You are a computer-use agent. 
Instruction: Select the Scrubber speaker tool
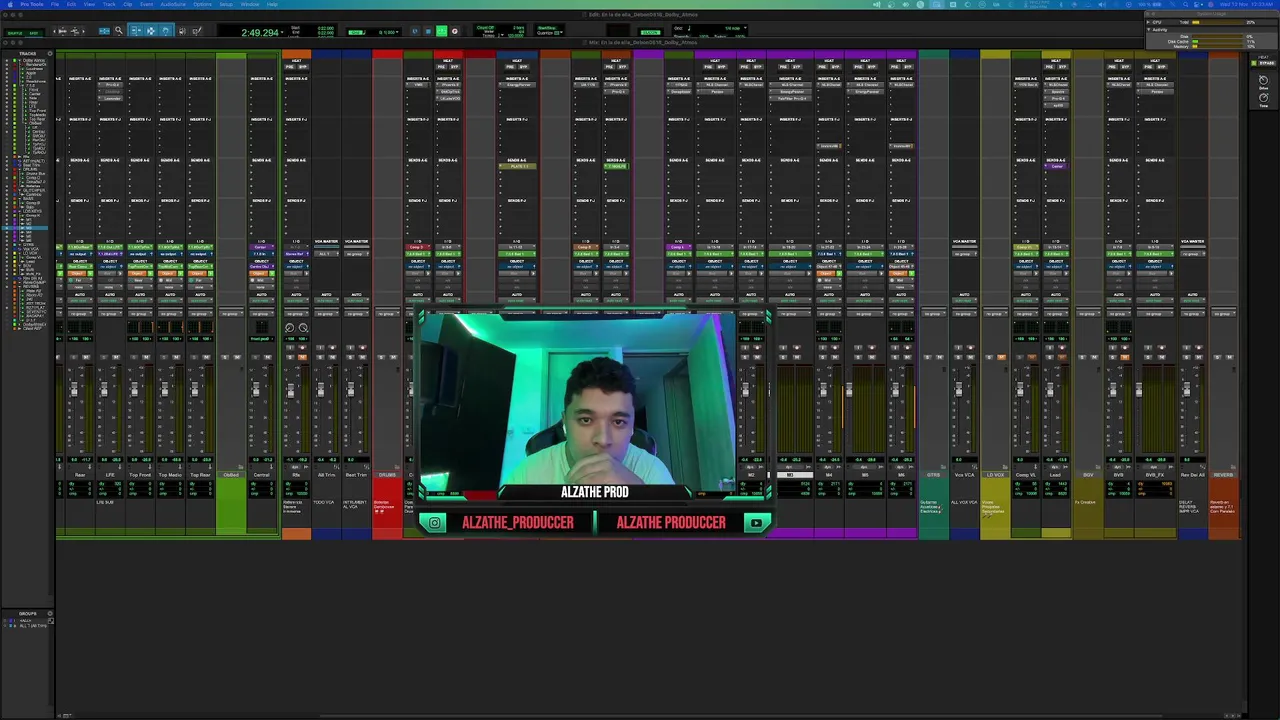[181, 31]
